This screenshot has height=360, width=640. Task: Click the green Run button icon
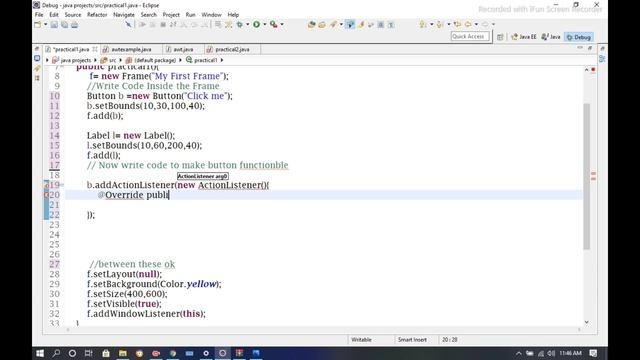(x=257, y=24)
